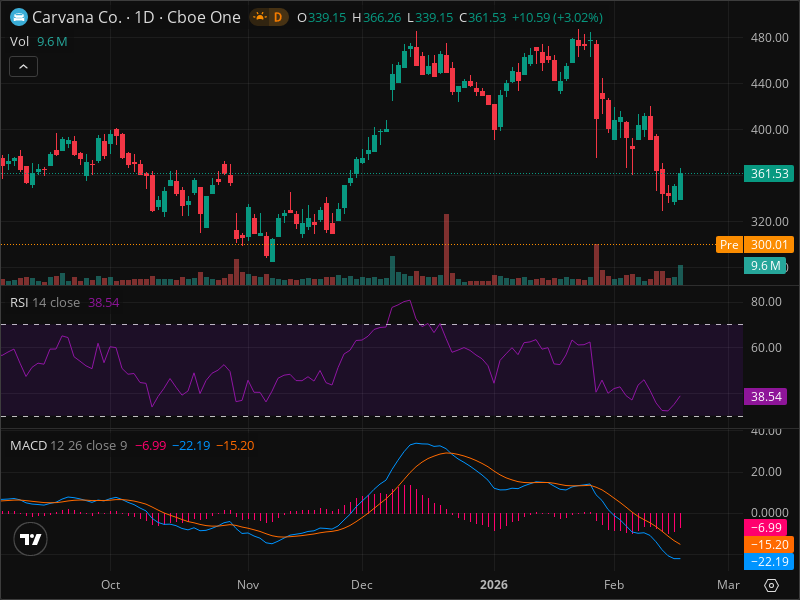Click the Nov label on time axis
800x600 pixels.
tap(248, 585)
